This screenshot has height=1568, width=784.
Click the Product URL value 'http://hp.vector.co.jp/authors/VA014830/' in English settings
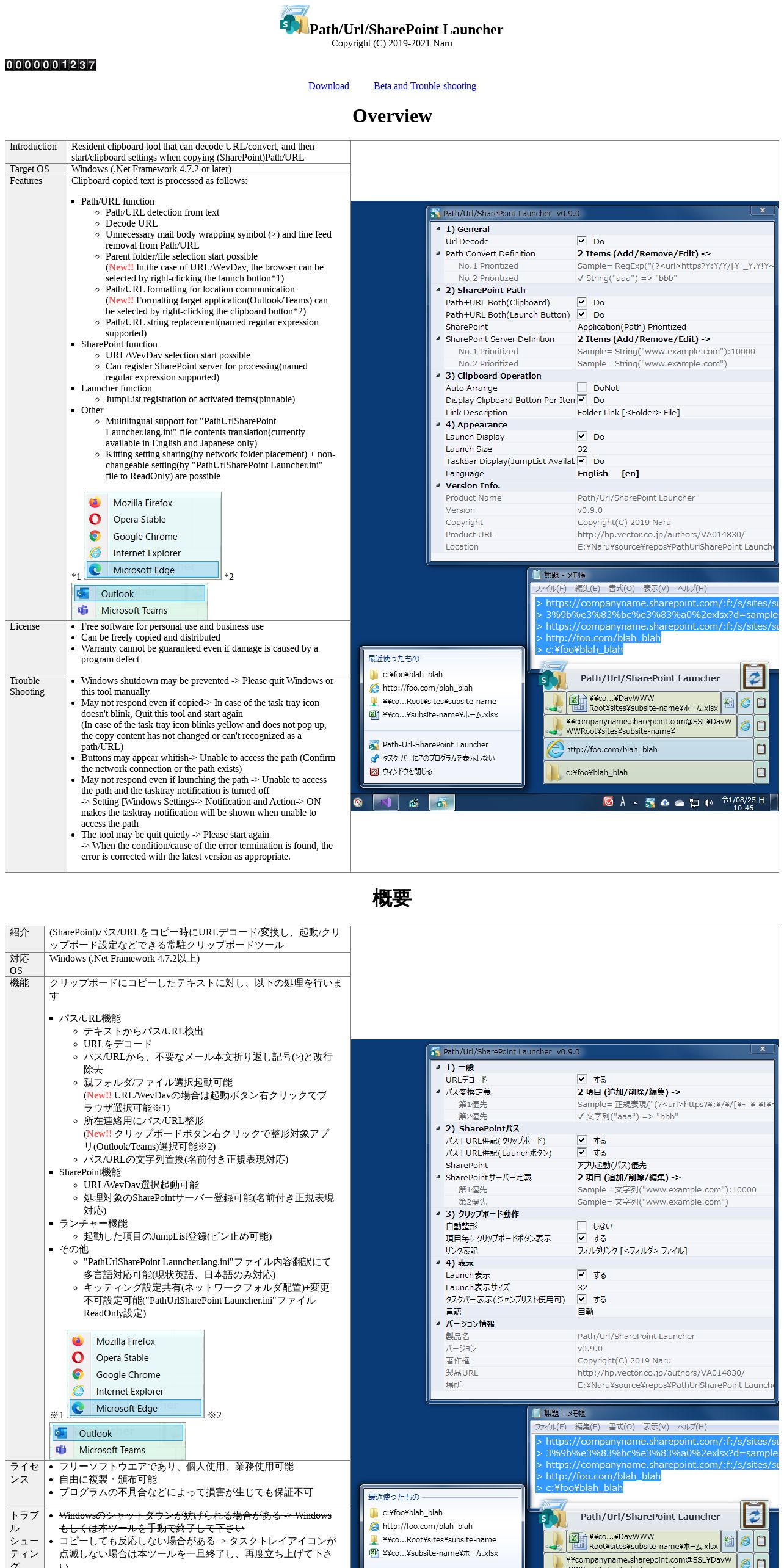pos(661,534)
